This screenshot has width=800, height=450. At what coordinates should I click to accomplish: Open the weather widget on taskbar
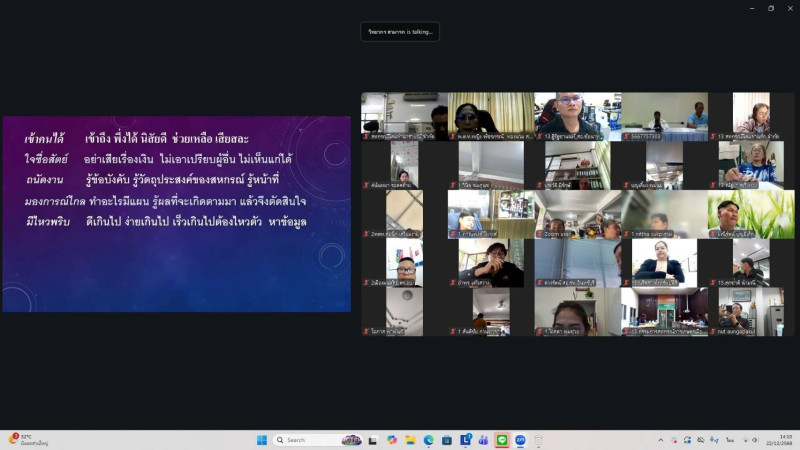[28, 440]
